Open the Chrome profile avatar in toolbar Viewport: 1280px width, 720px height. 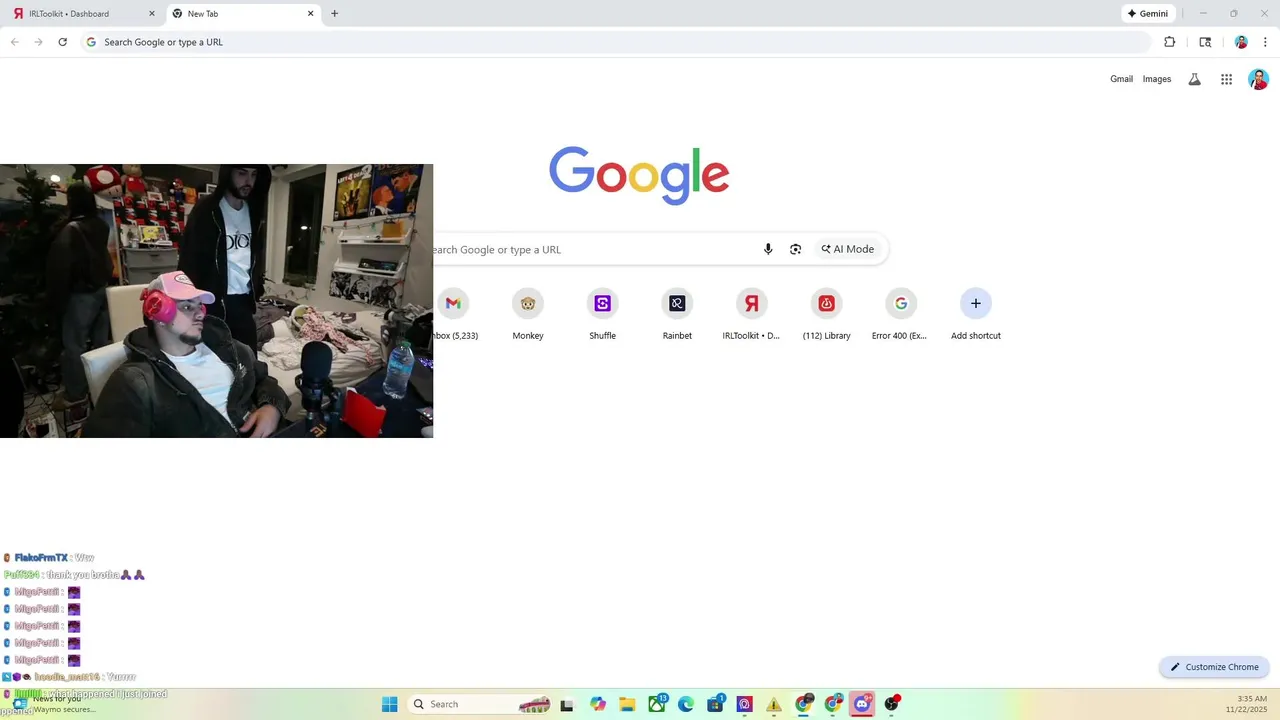[x=1241, y=42]
